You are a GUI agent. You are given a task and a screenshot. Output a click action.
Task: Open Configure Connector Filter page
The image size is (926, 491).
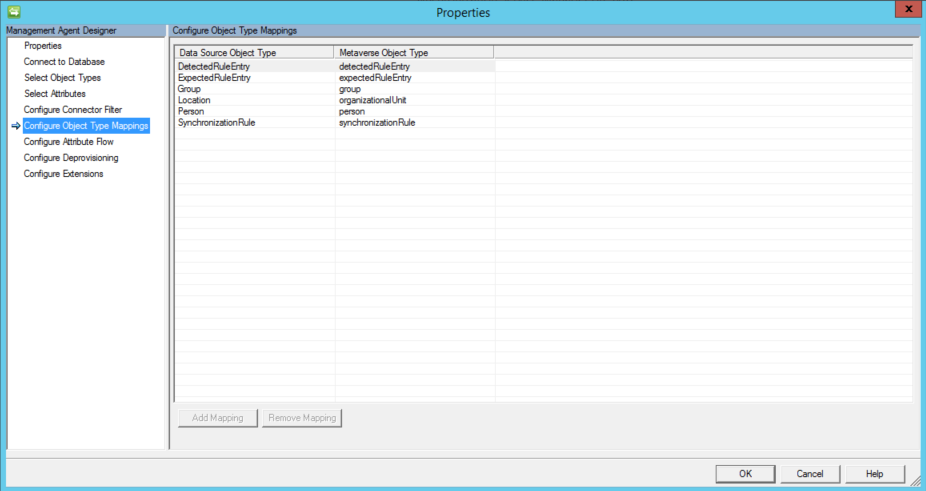point(73,109)
